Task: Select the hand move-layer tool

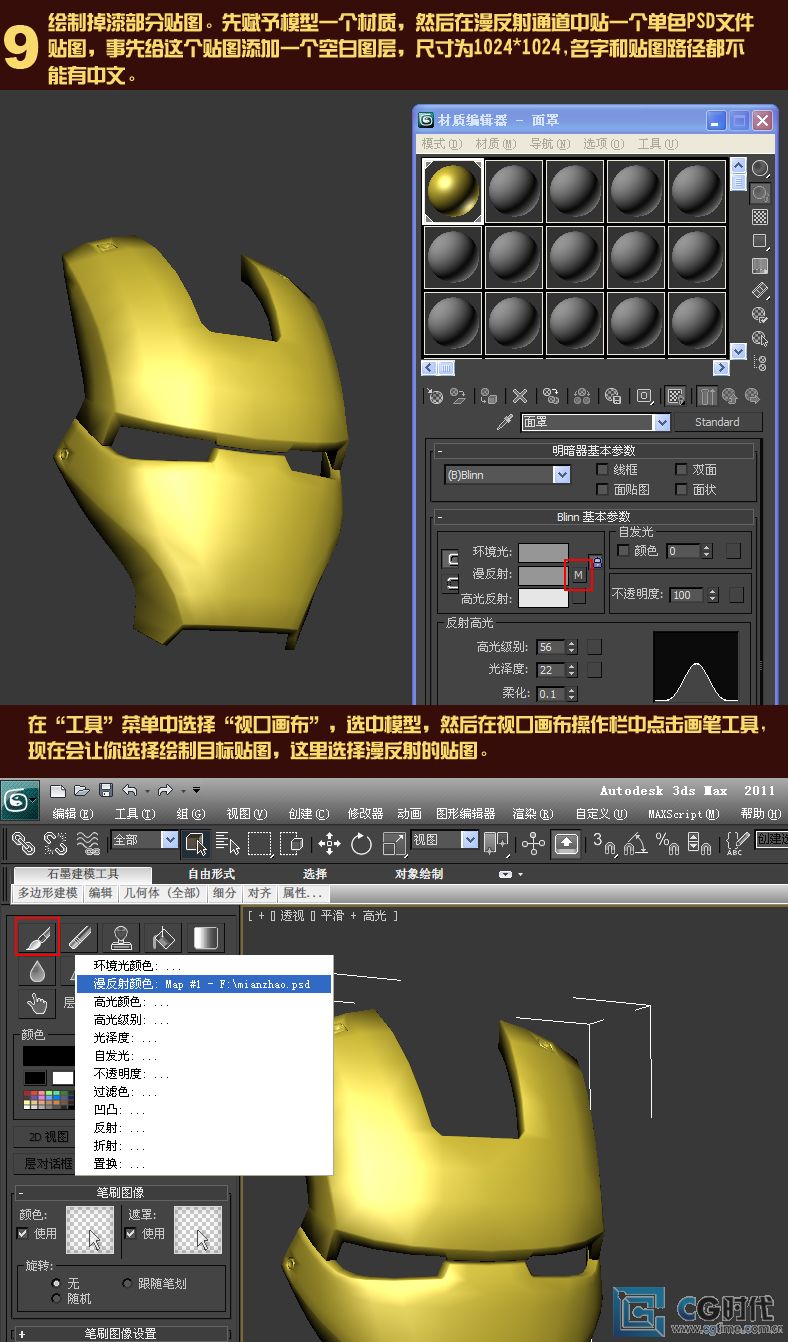Action: (37, 1003)
